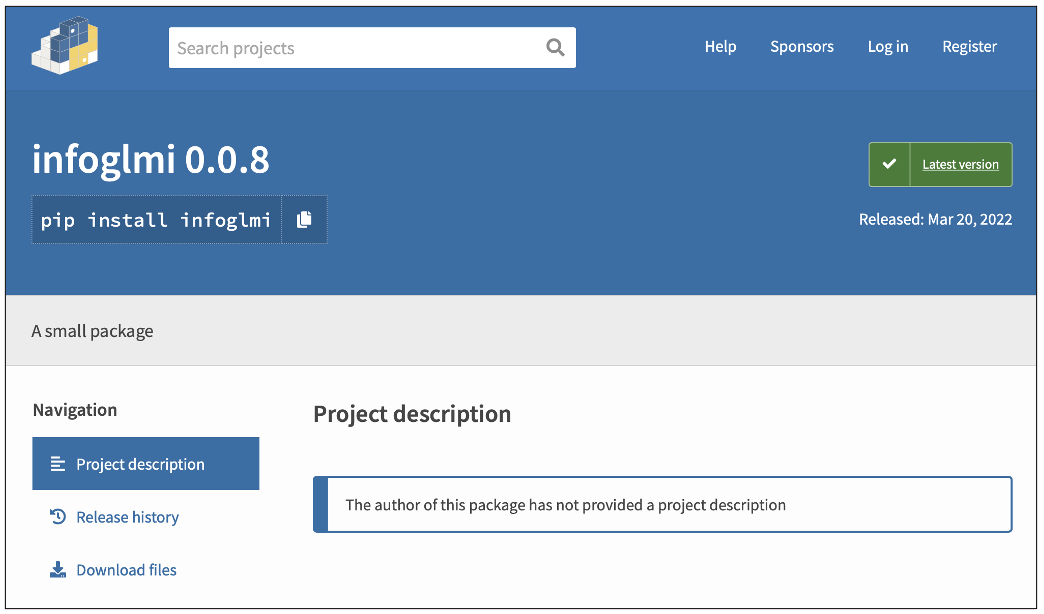Viewport: 1044px width, 614px height.
Task: Focus the Search projects input field
Action: (355, 48)
